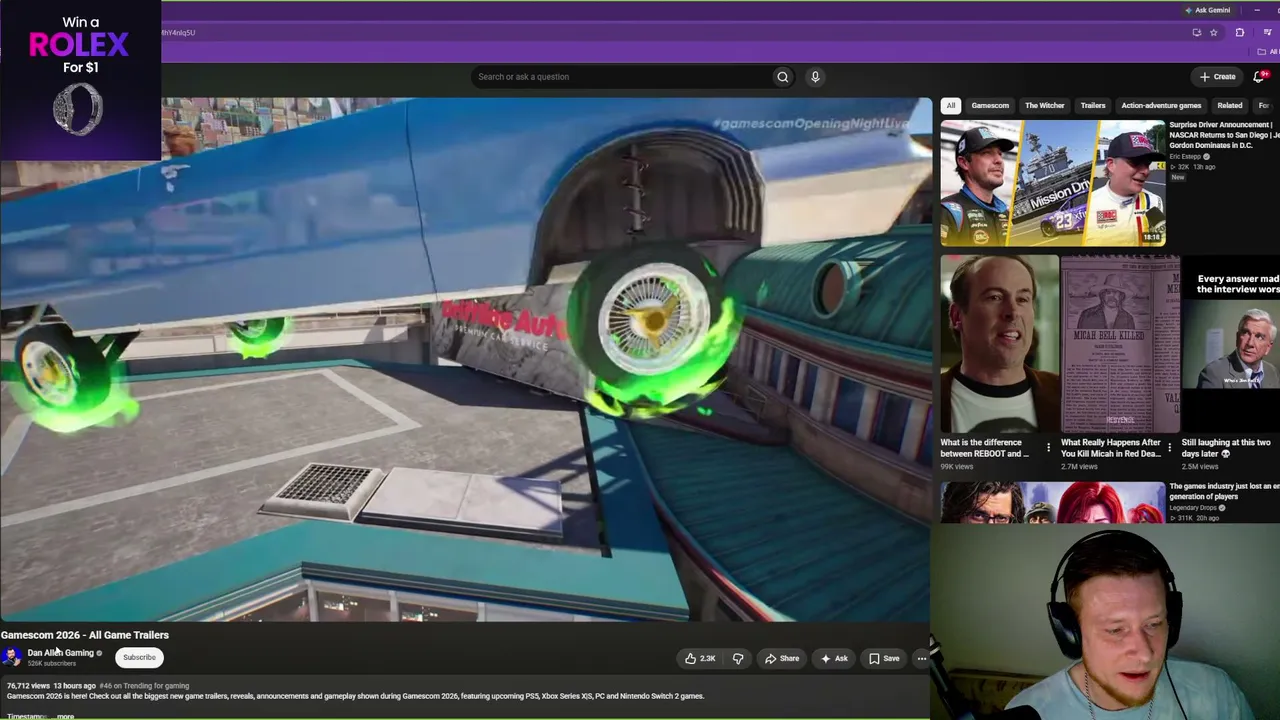The height and width of the screenshot is (720, 1280).
Task: Open the games industry video thumbnail
Action: (x=1053, y=502)
